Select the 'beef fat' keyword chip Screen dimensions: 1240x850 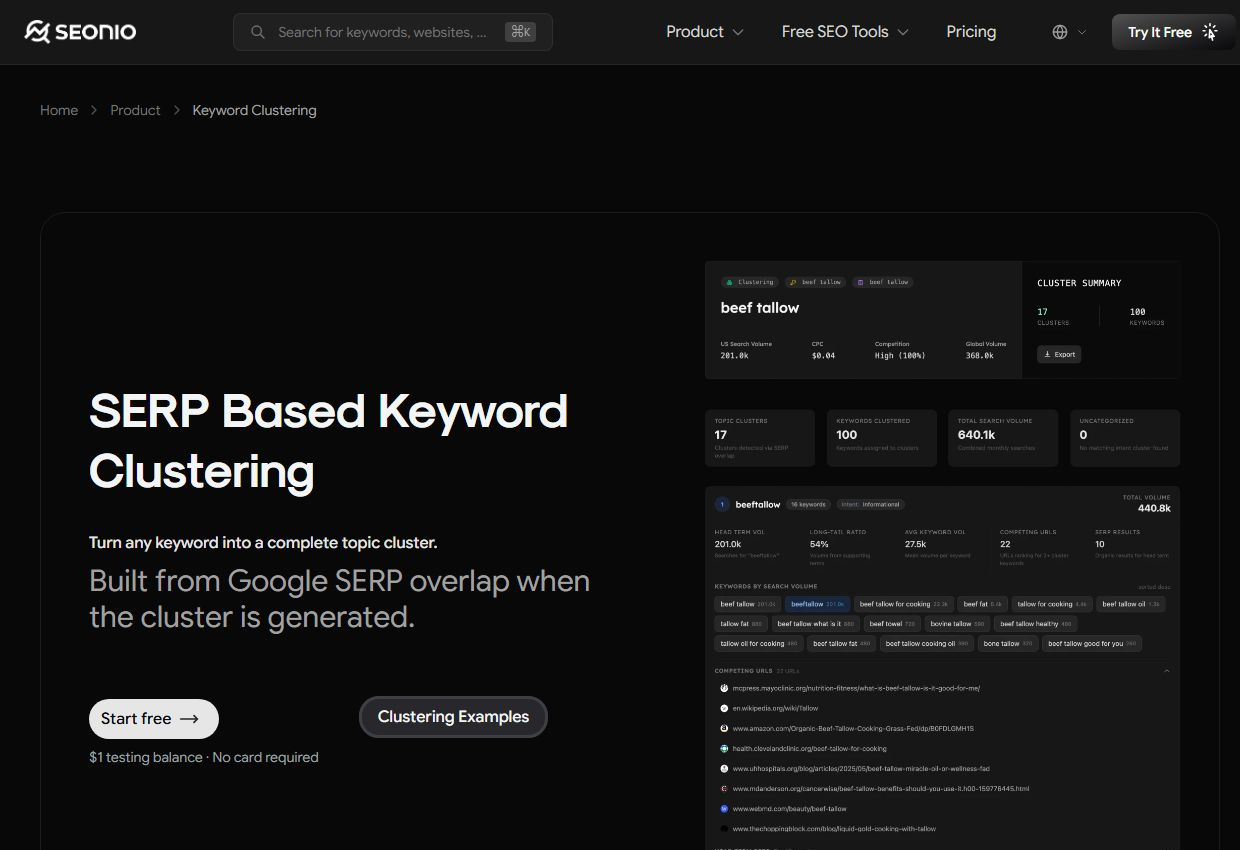click(982, 604)
